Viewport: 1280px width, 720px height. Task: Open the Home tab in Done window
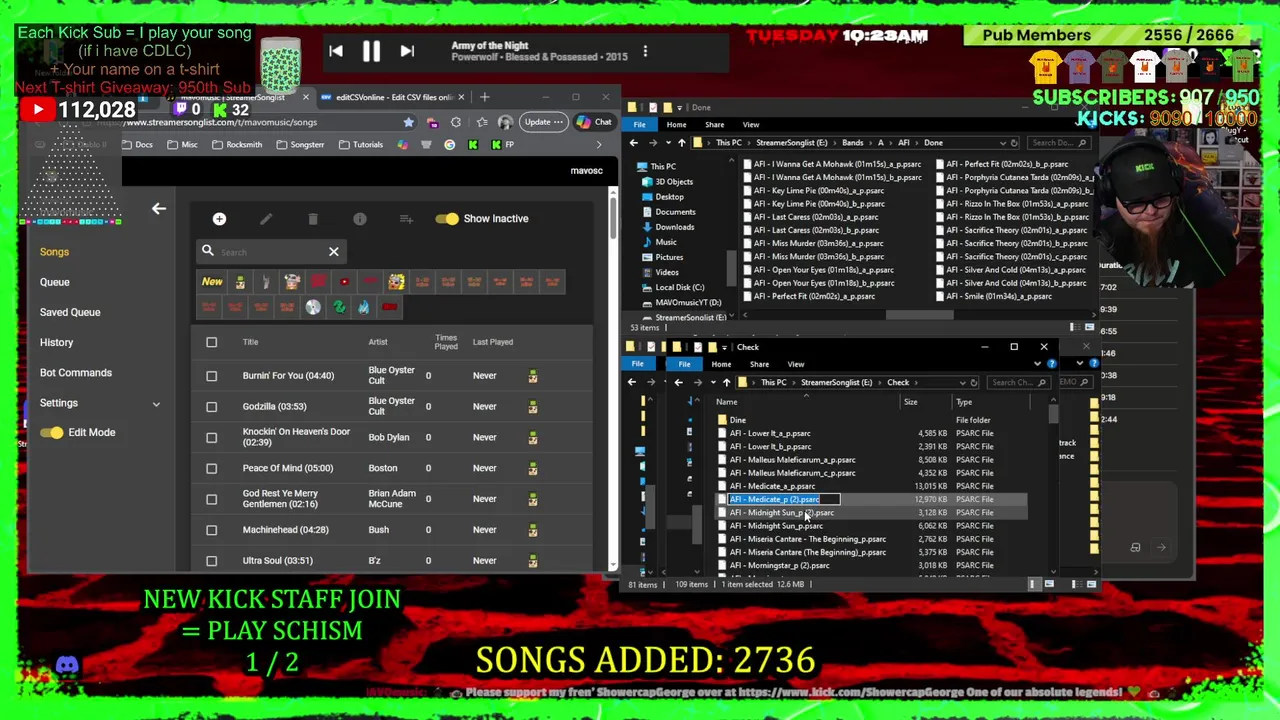(x=676, y=125)
